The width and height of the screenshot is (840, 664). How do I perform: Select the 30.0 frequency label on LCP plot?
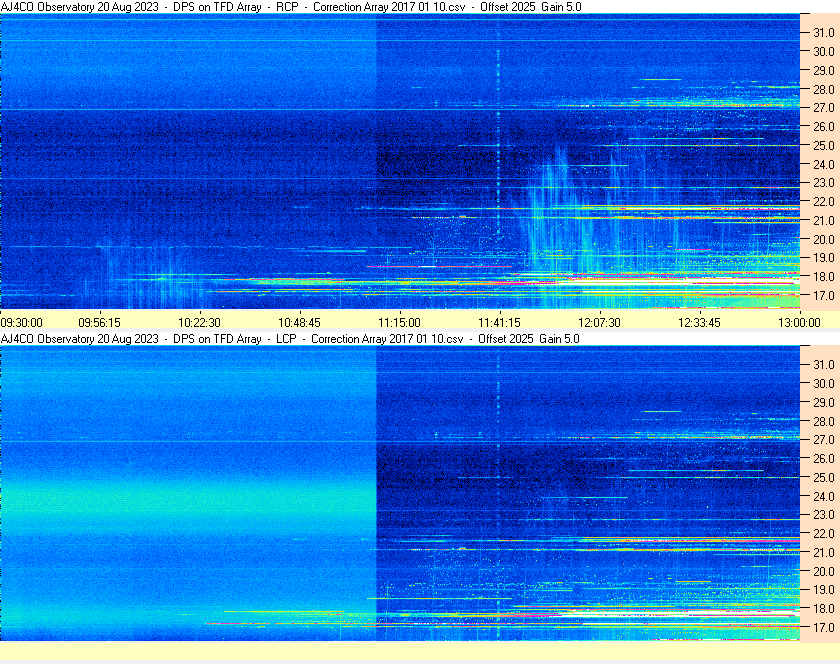pyautogui.click(x=824, y=383)
